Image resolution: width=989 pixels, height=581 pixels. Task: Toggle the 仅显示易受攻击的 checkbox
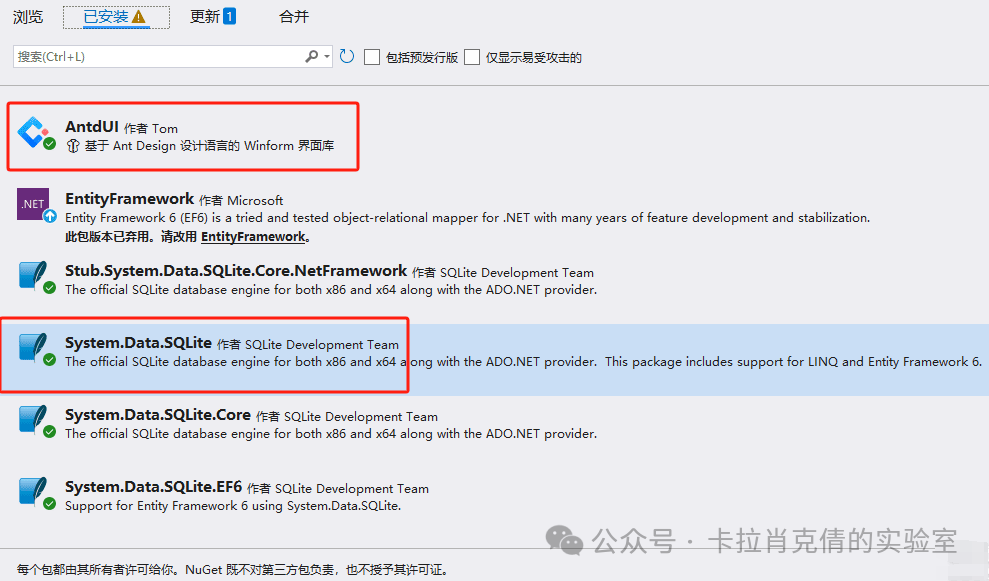(472, 57)
